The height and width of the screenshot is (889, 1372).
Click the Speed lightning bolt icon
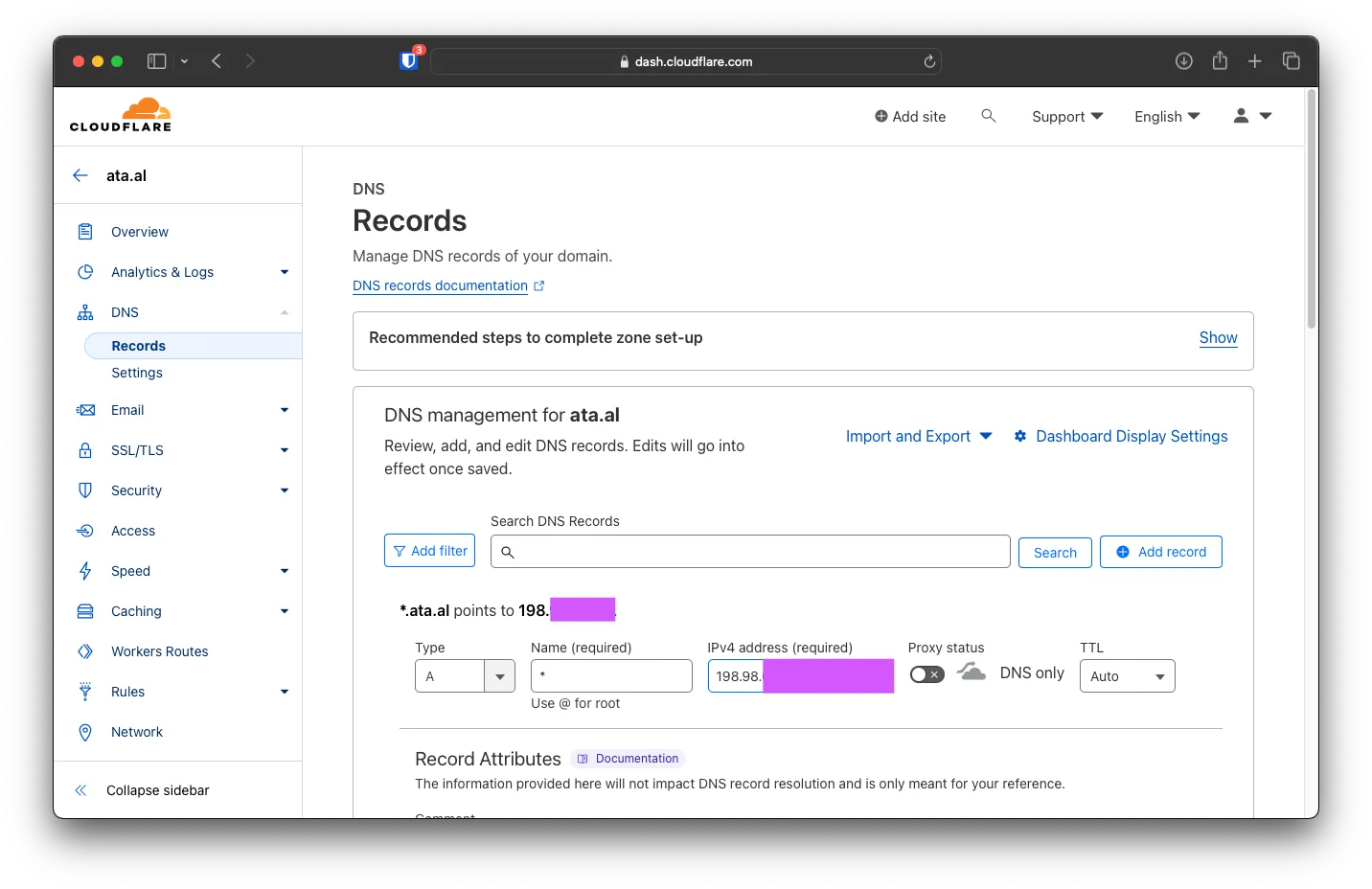[x=85, y=571]
